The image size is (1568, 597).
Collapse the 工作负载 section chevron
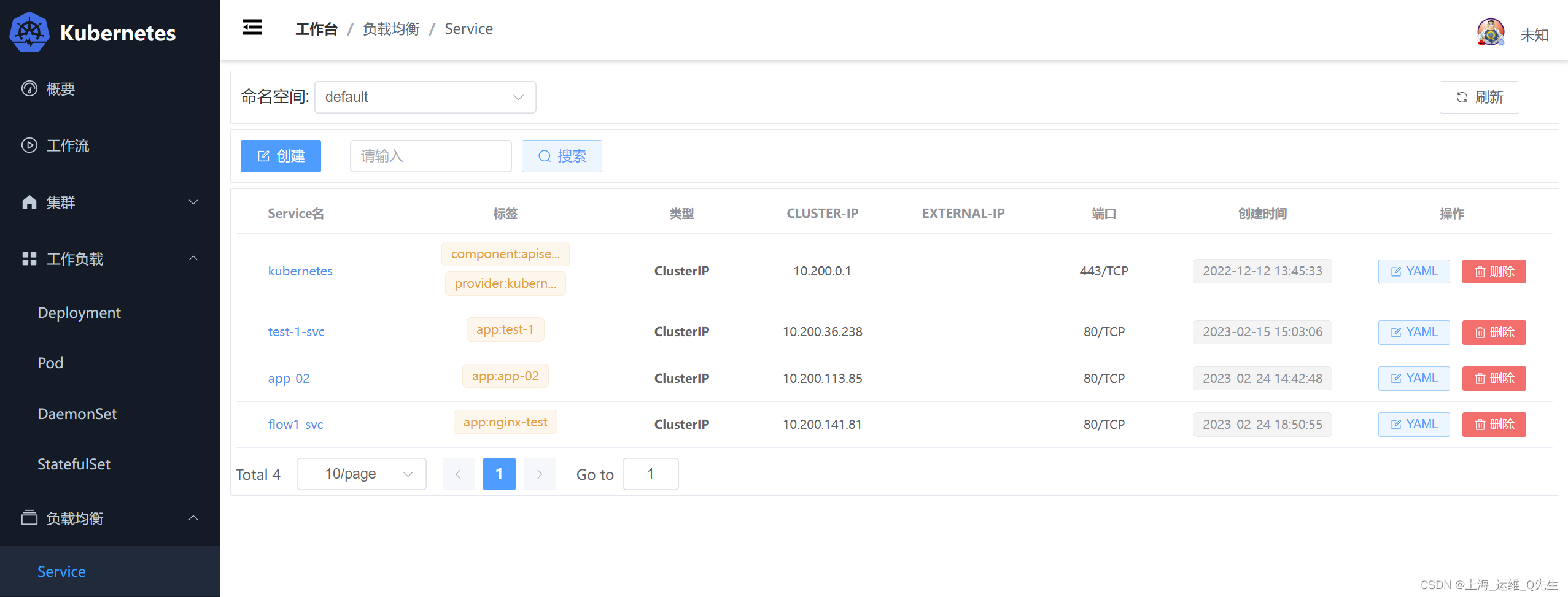click(193, 258)
